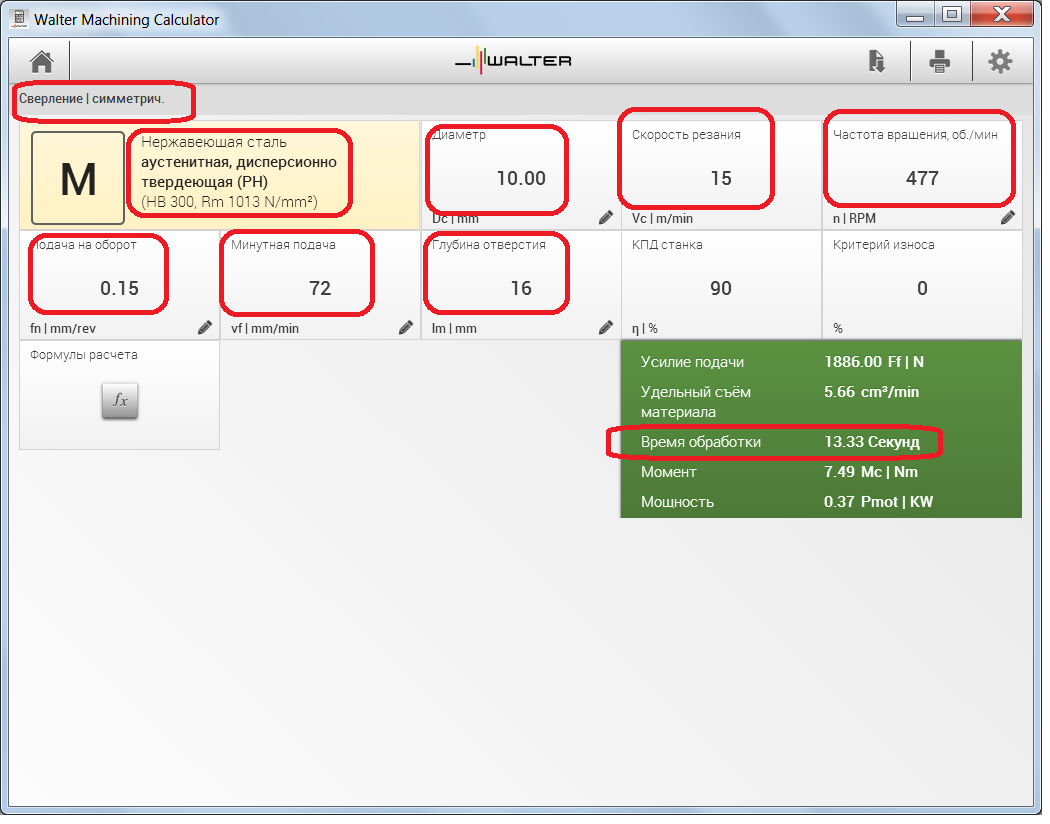The width and height of the screenshot is (1050, 824).
Task: Click the Формулы расчета label
Action: [x=84, y=355]
